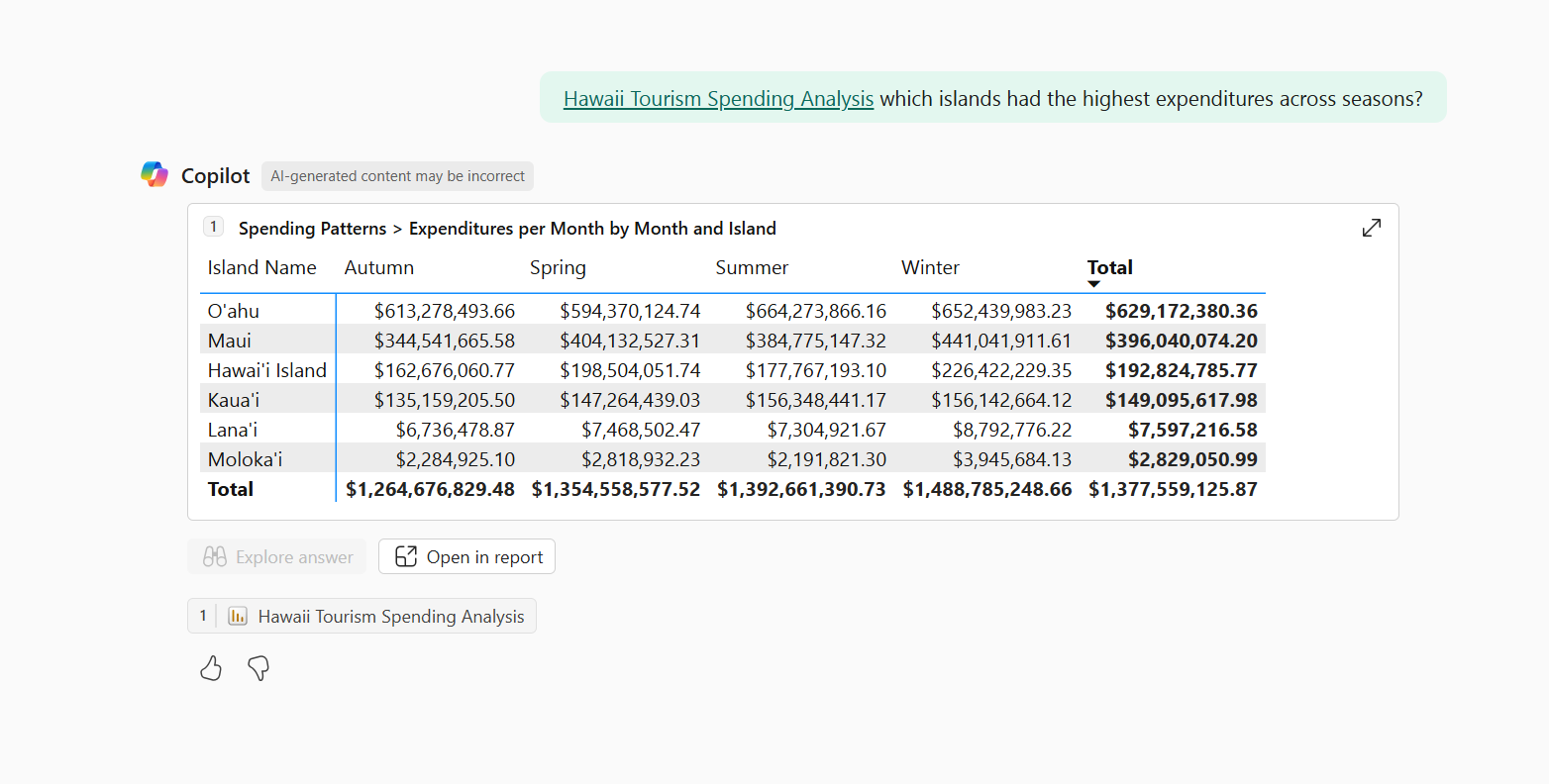This screenshot has width=1549, height=784.
Task: Click Lana'i total $7,597,216.58
Action: click(x=1193, y=430)
